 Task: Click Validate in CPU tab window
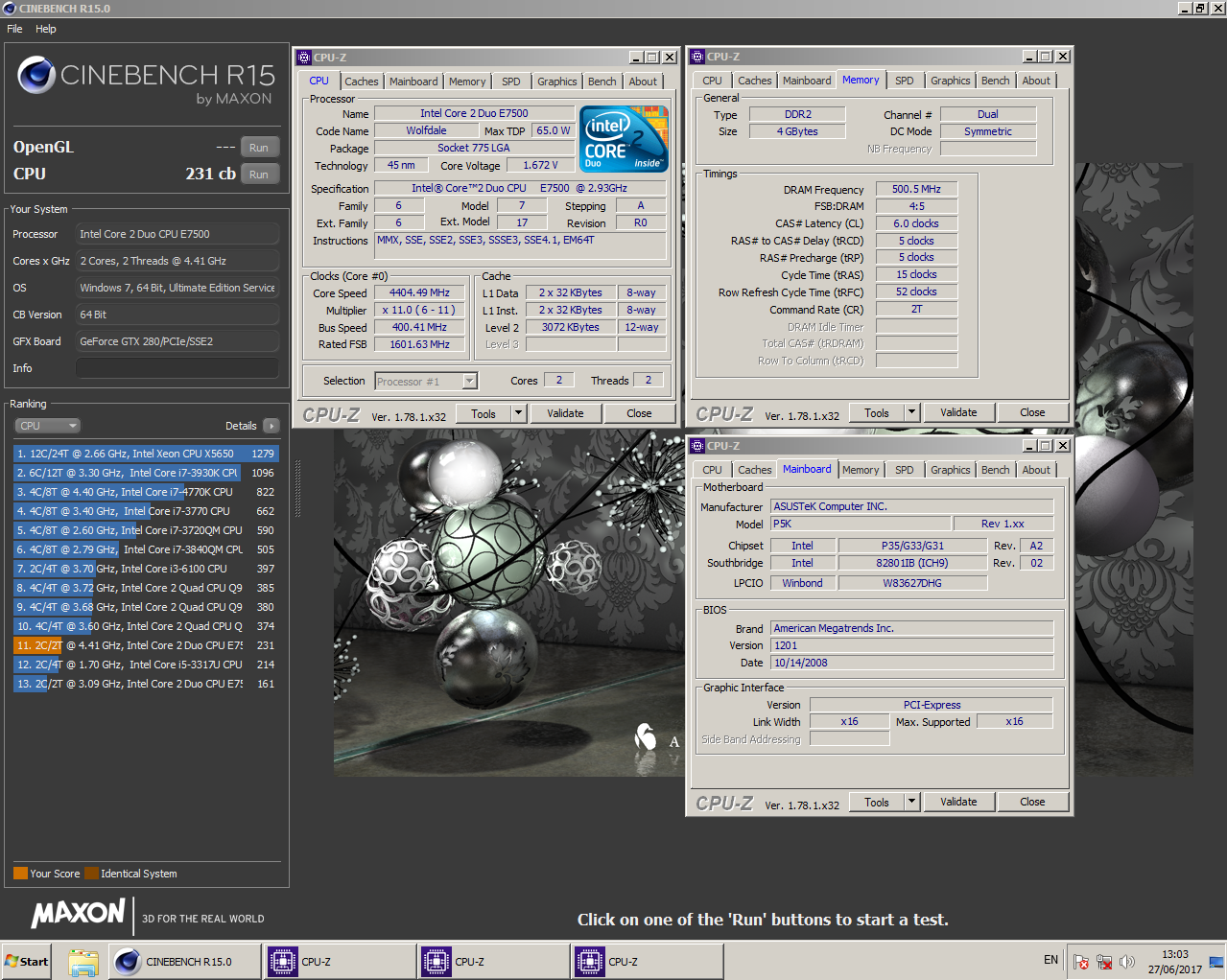566,413
